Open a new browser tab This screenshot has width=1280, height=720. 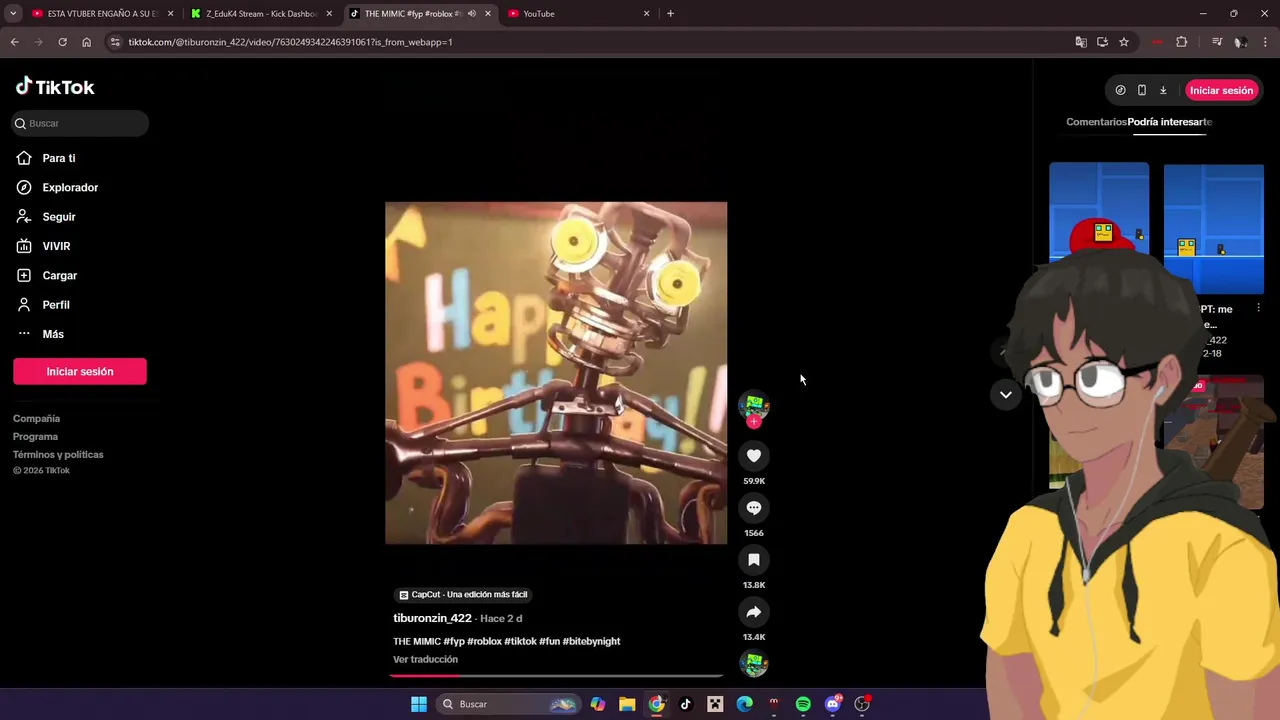tap(670, 14)
